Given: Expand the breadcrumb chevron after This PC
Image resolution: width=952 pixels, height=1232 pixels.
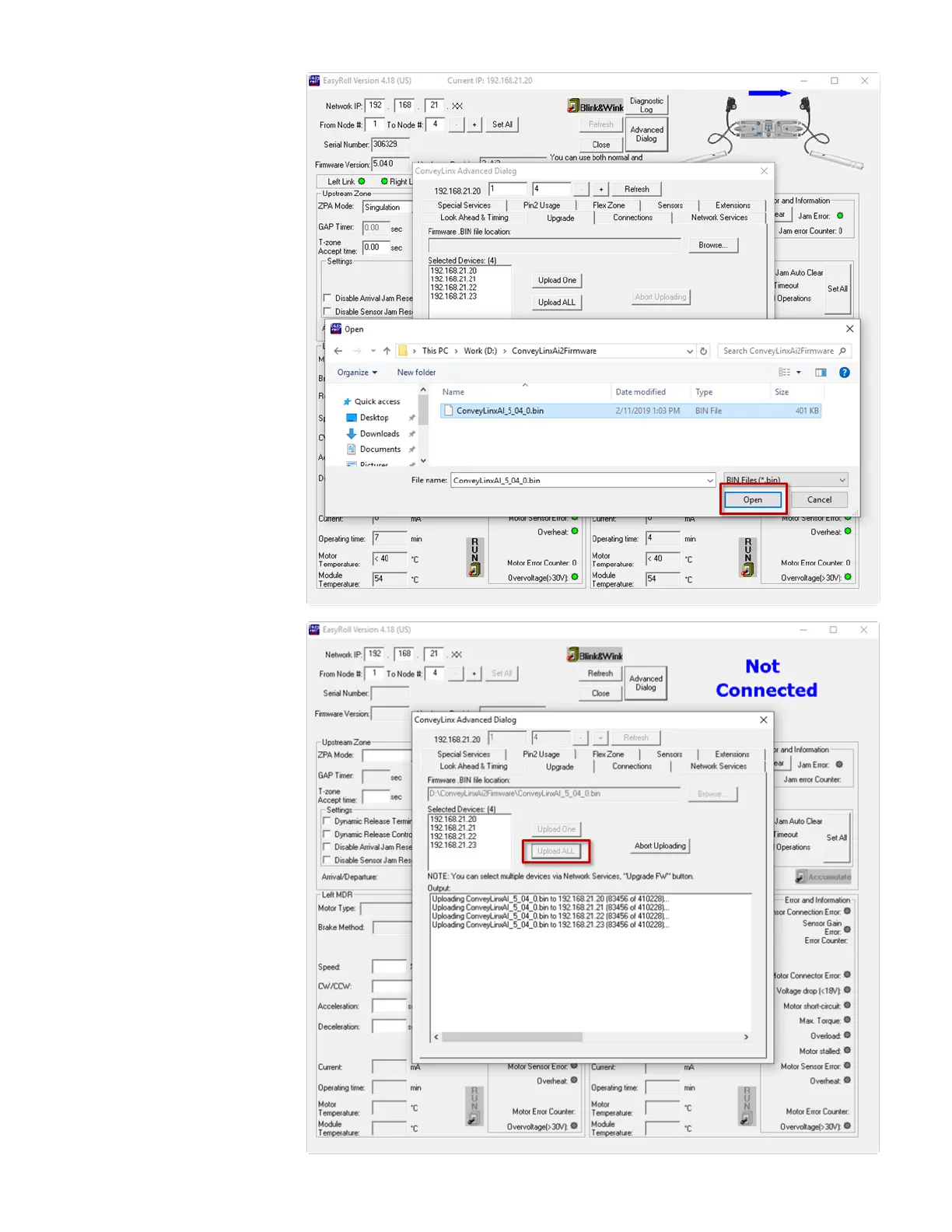Looking at the screenshot, I should [457, 351].
